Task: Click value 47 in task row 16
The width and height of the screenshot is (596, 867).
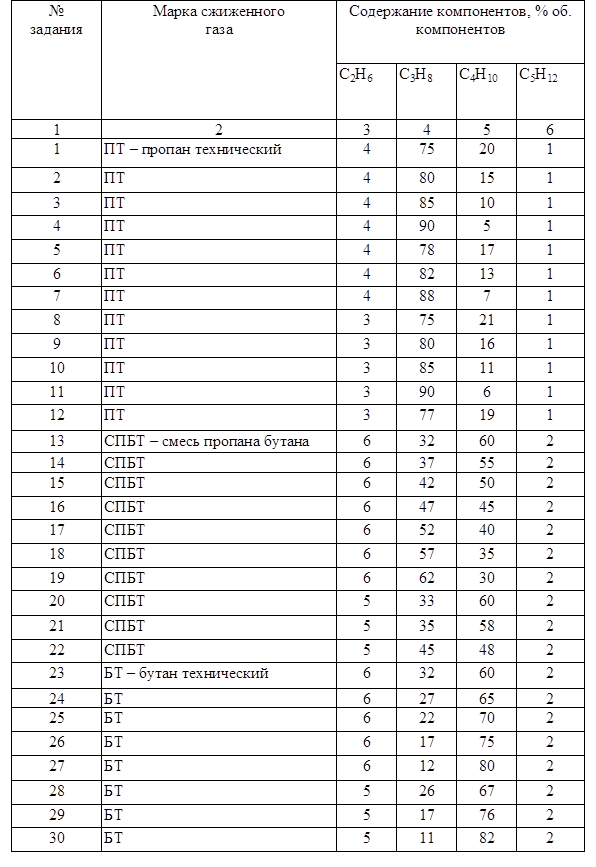Action: [x=426, y=507]
